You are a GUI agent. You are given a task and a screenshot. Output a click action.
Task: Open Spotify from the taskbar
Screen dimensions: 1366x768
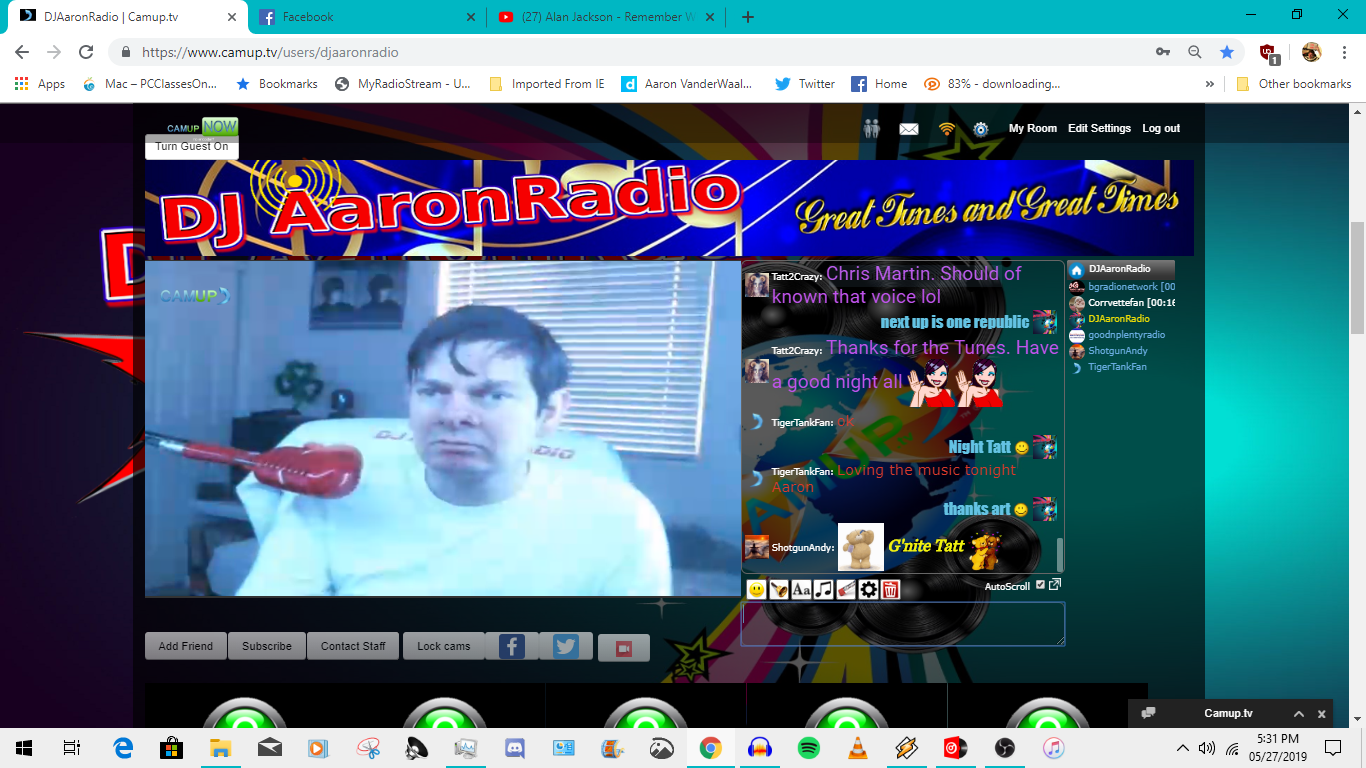pyautogui.click(x=808, y=747)
